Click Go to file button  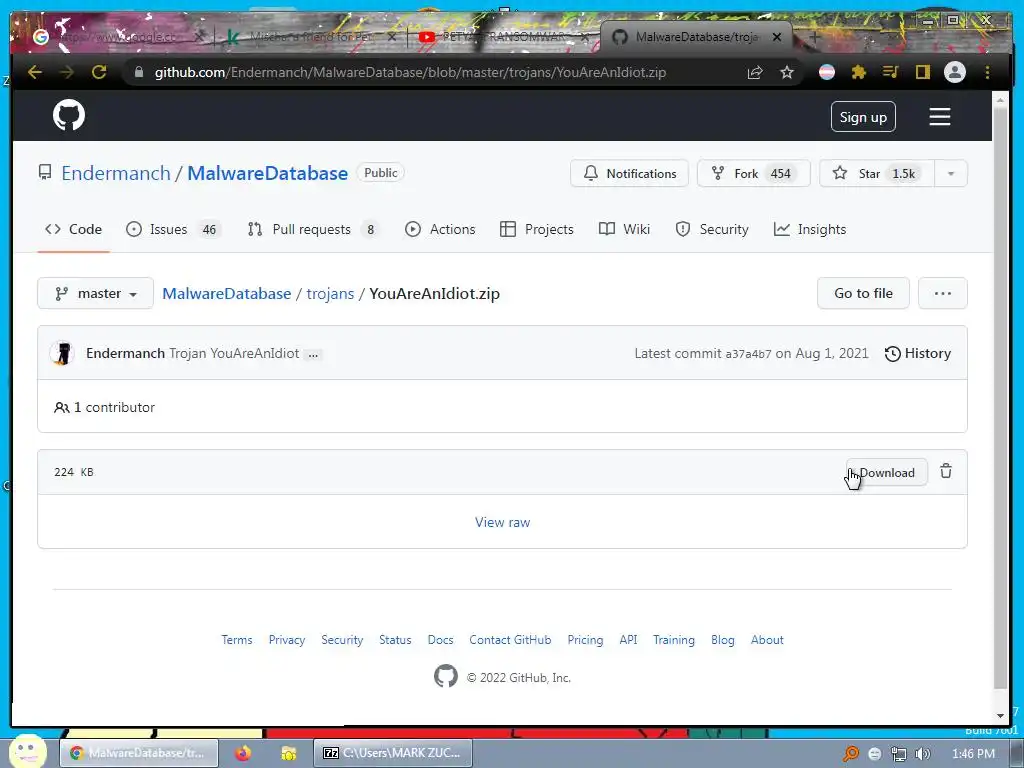point(863,293)
